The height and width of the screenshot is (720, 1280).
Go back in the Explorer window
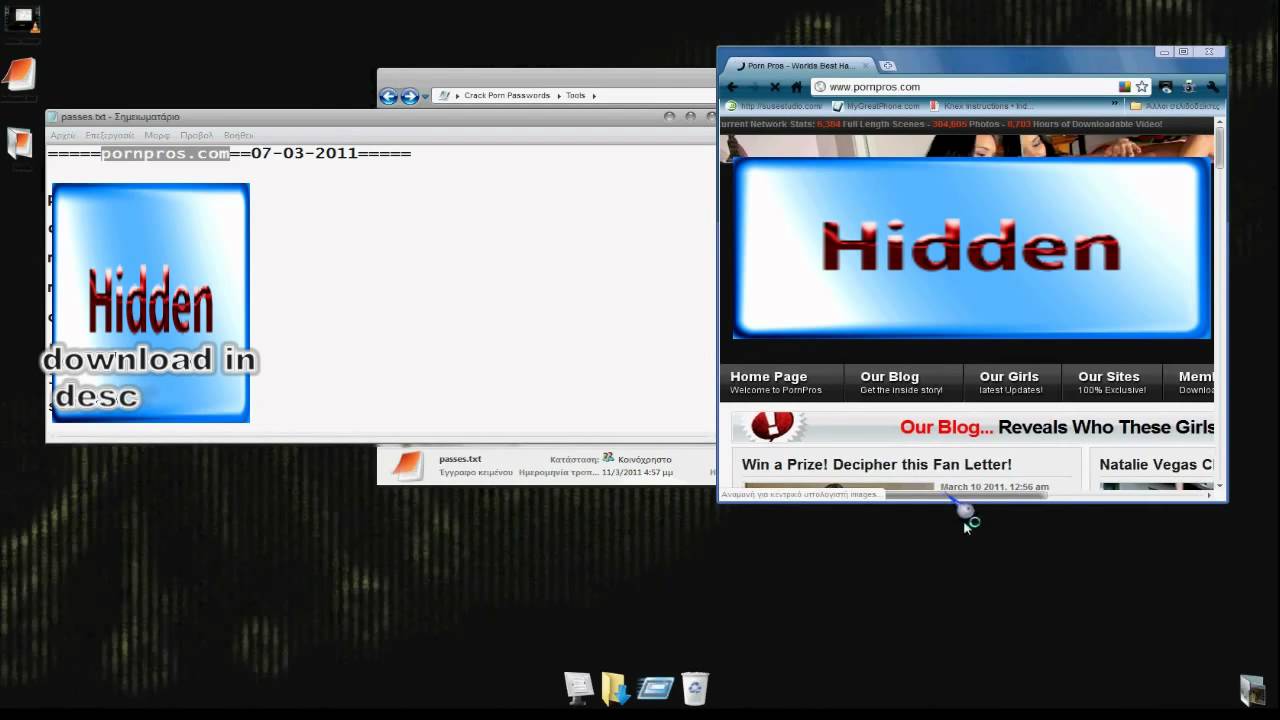coord(388,96)
